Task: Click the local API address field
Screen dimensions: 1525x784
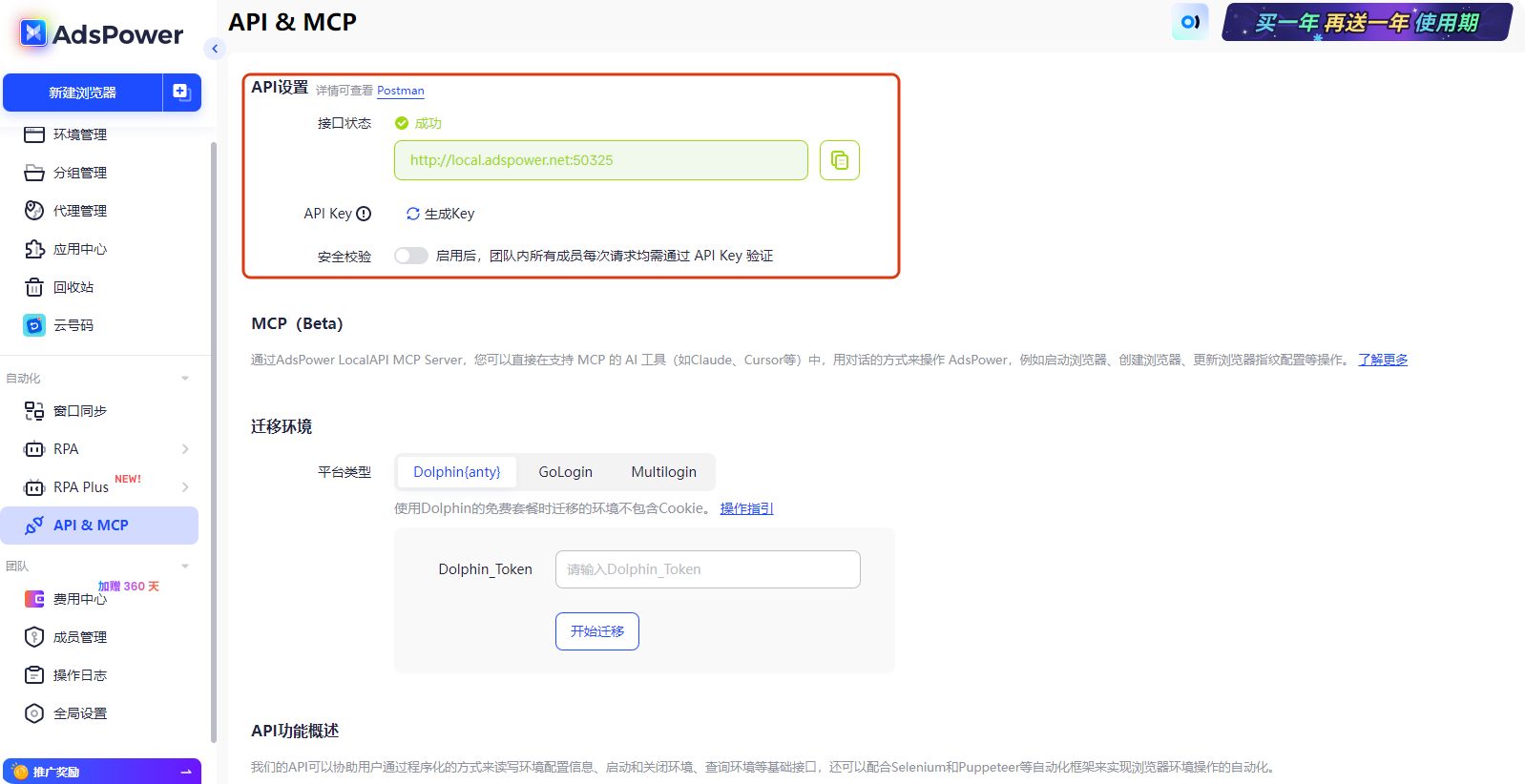Action: (601, 160)
